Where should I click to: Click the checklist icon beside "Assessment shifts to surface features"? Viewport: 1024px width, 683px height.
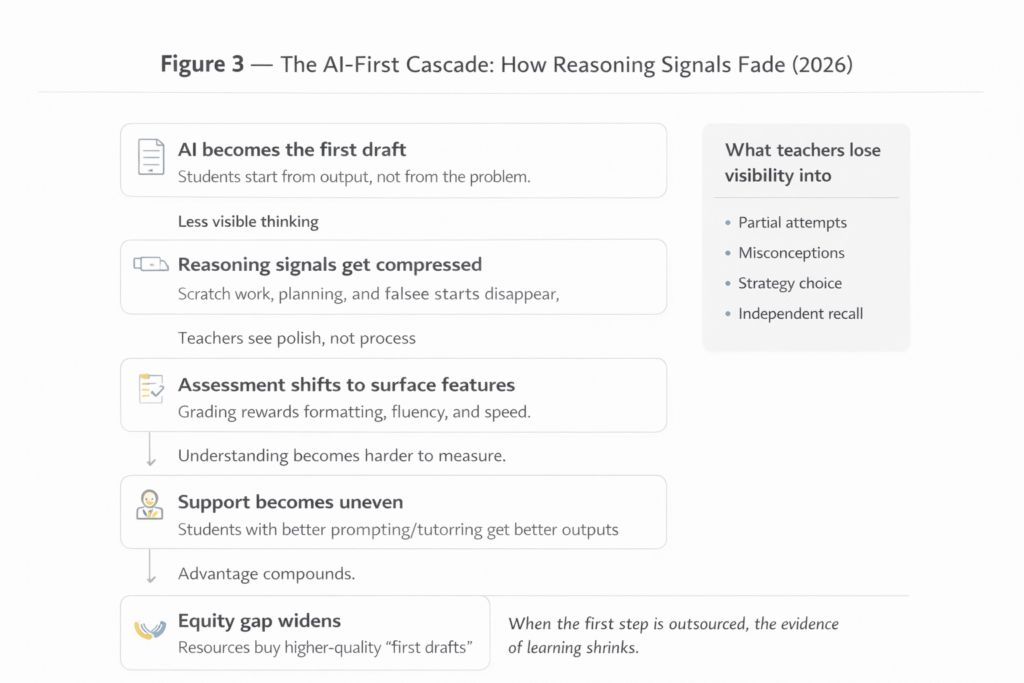[x=150, y=389]
